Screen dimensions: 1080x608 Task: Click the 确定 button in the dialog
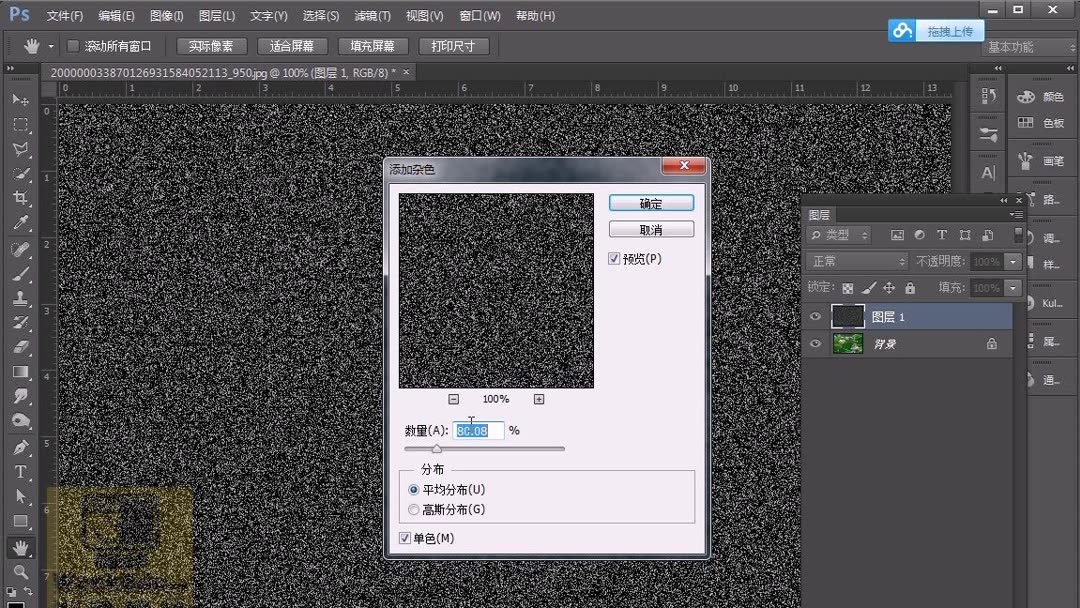pos(650,202)
